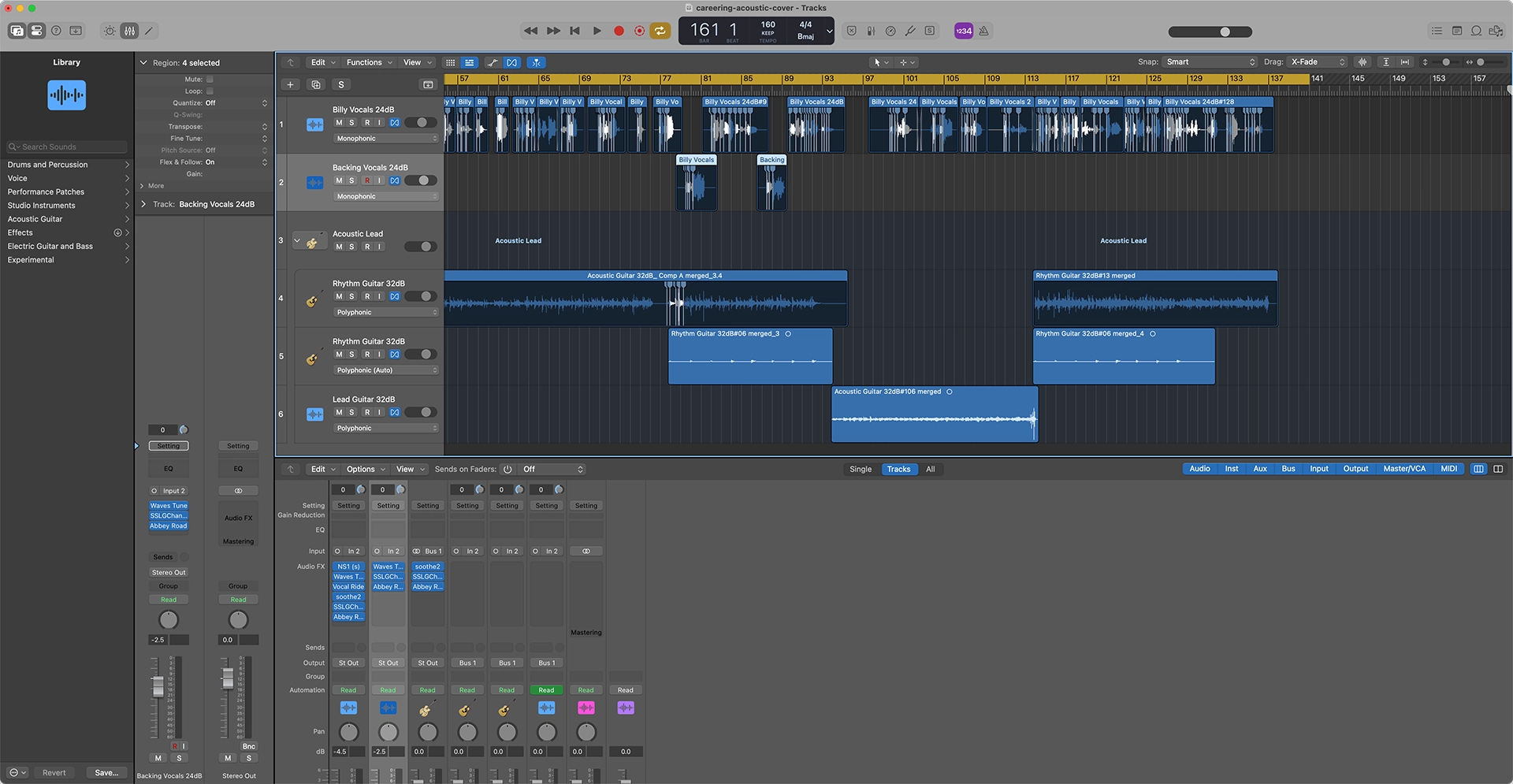This screenshot has height=784, width=1513.
Task: Open the mixer View menu
Action: point(410,469)
